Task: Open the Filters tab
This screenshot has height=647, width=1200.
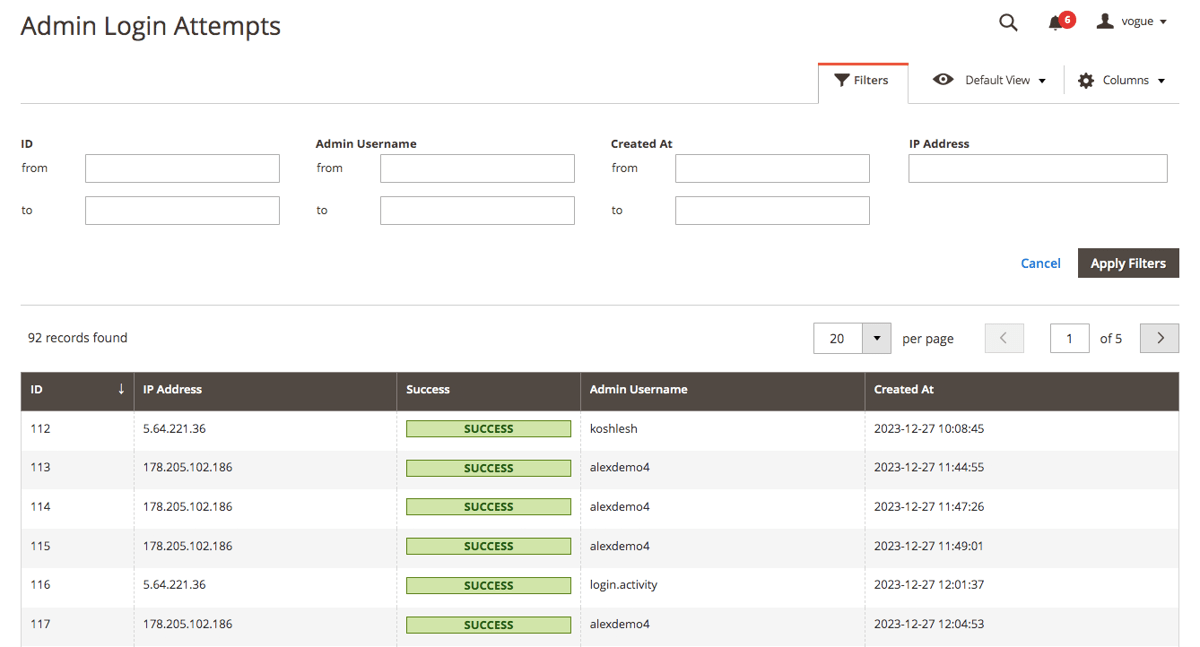Action: tap(863, 80)
